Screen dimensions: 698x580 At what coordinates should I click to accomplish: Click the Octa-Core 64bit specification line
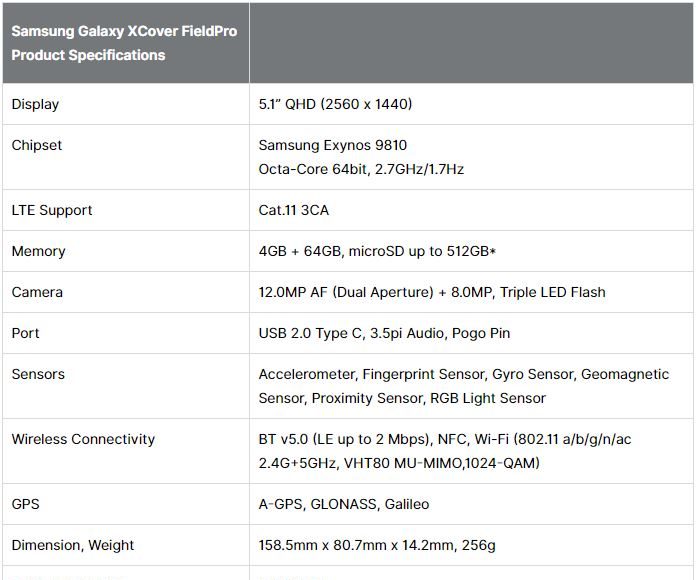361,169
